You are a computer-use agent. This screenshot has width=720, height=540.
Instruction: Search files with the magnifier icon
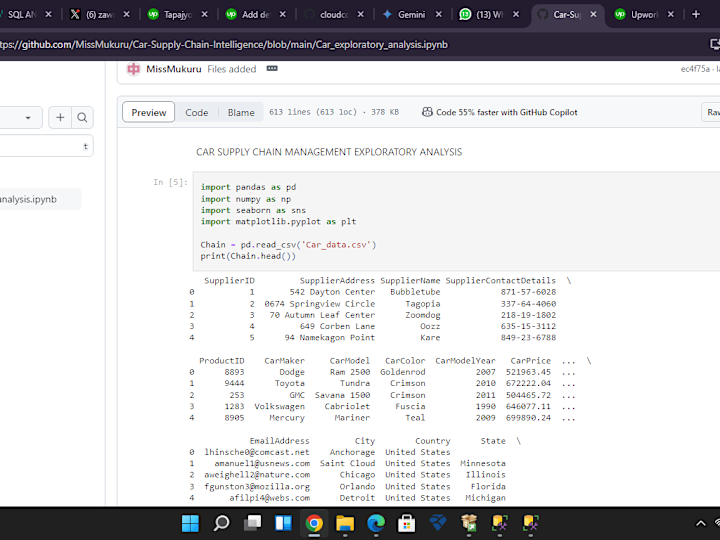pyautogui.click(x=82, y=118)
